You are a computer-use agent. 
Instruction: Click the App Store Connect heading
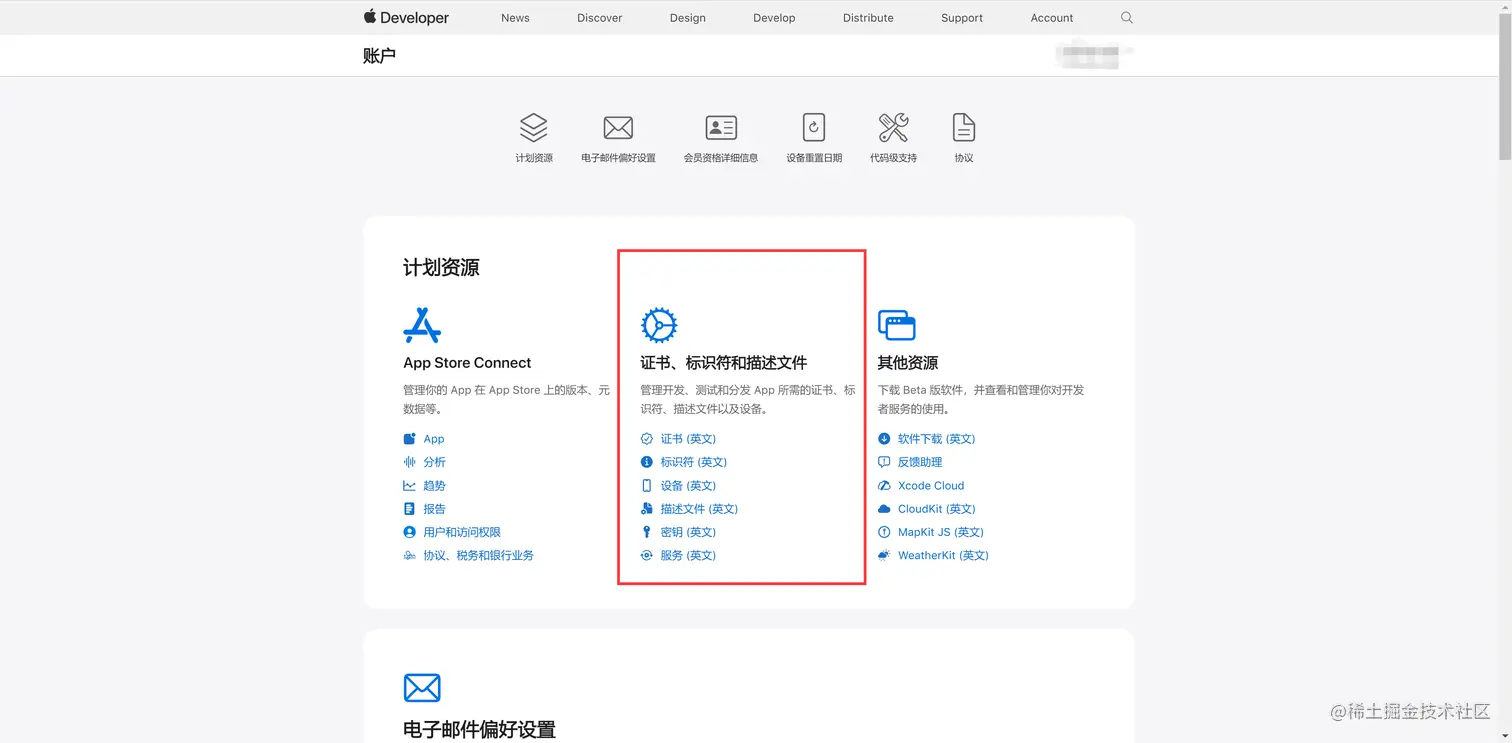pyautogui.click(x=467, y=363)
